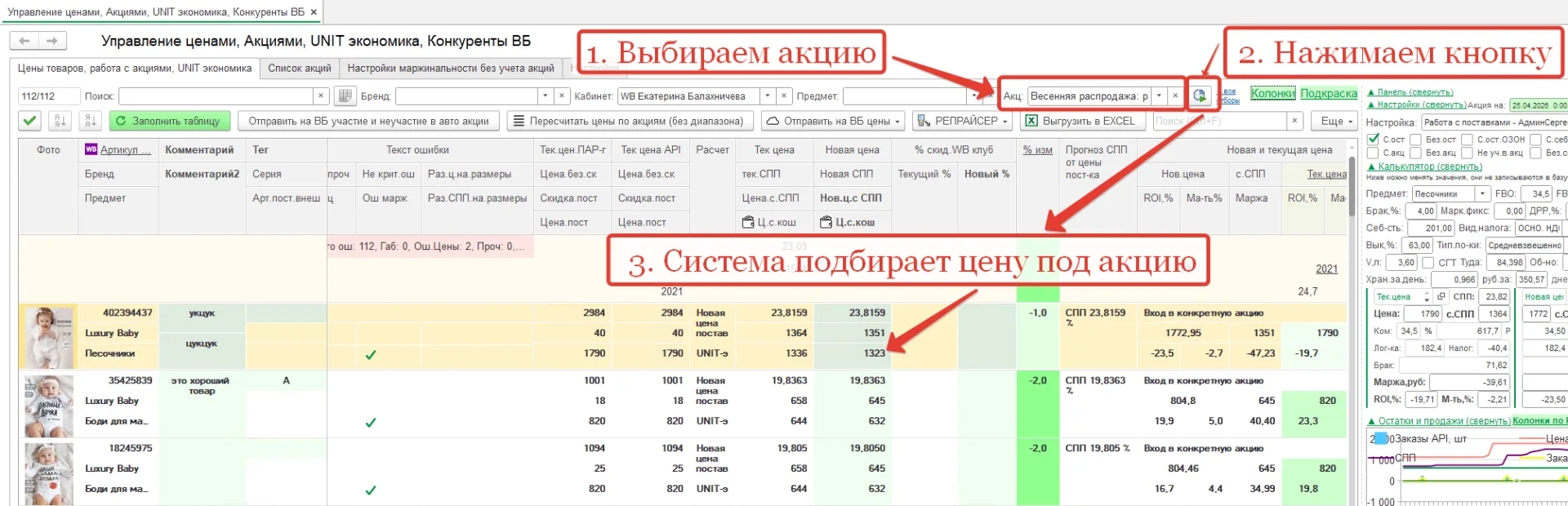Click the Тек.цена column header link
The image size is (1568, 506).
[x=1326, y=174]
